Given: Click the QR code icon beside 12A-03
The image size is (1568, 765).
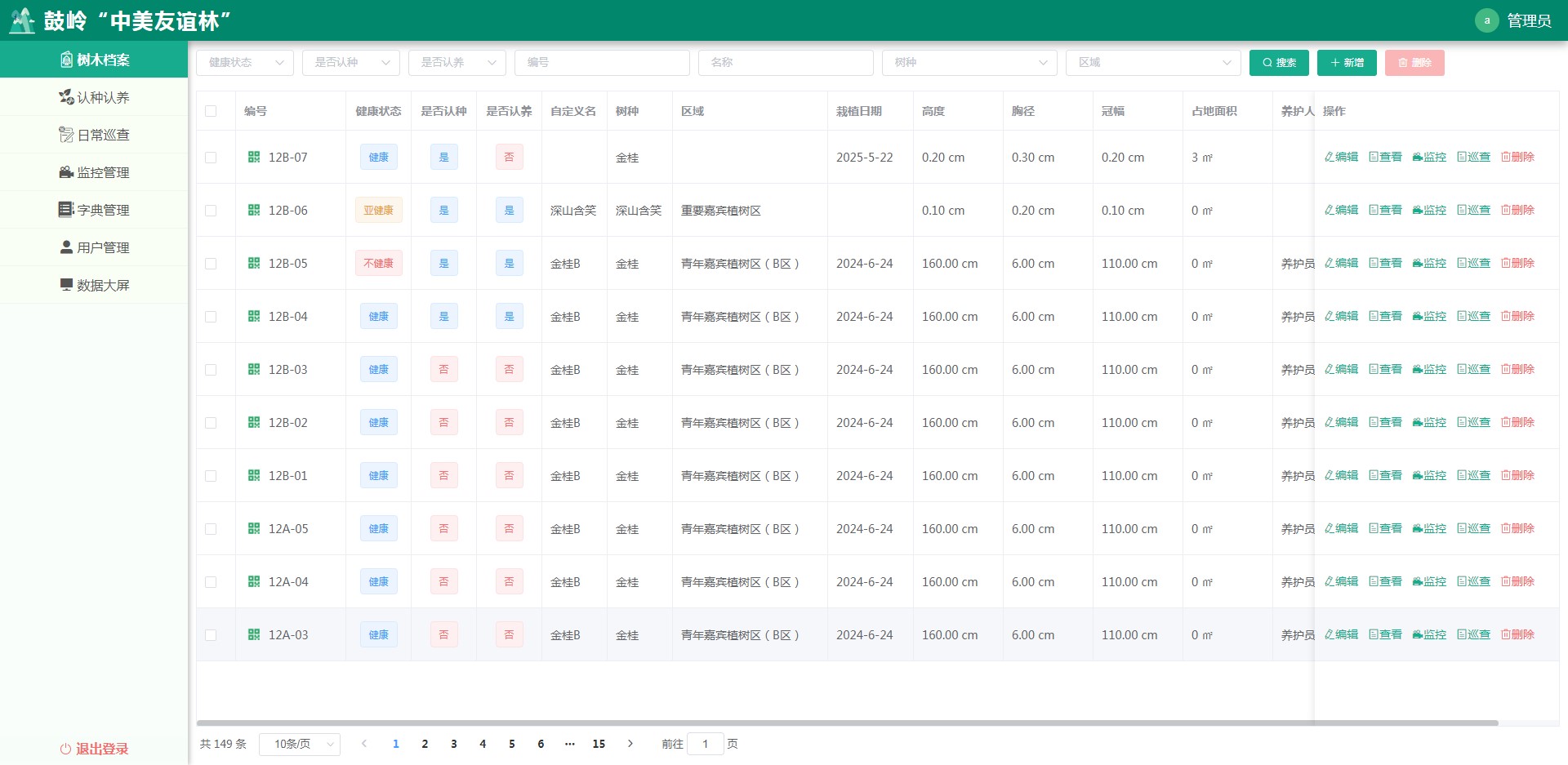Looking at the screenshot, I should [254, 634].
